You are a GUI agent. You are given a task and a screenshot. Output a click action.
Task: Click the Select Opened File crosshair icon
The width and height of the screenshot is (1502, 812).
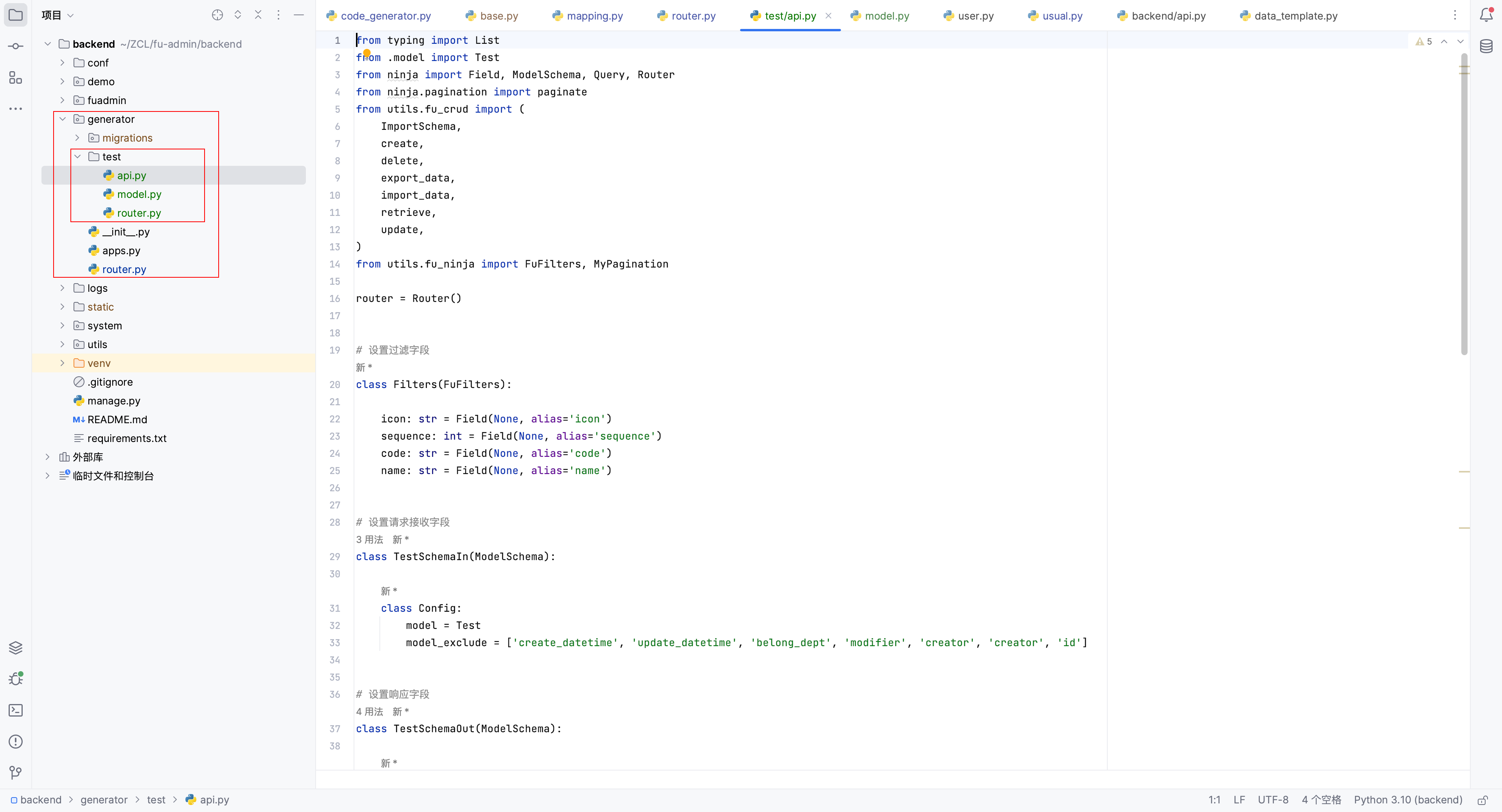[x=217, y=15]
